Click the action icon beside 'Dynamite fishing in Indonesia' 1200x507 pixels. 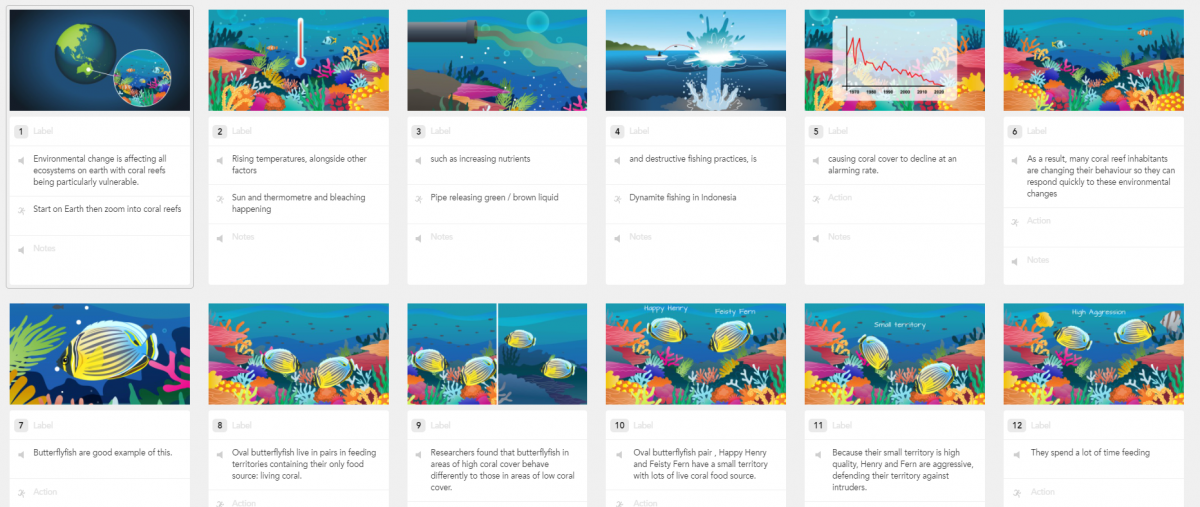click(x=617, y=198)
